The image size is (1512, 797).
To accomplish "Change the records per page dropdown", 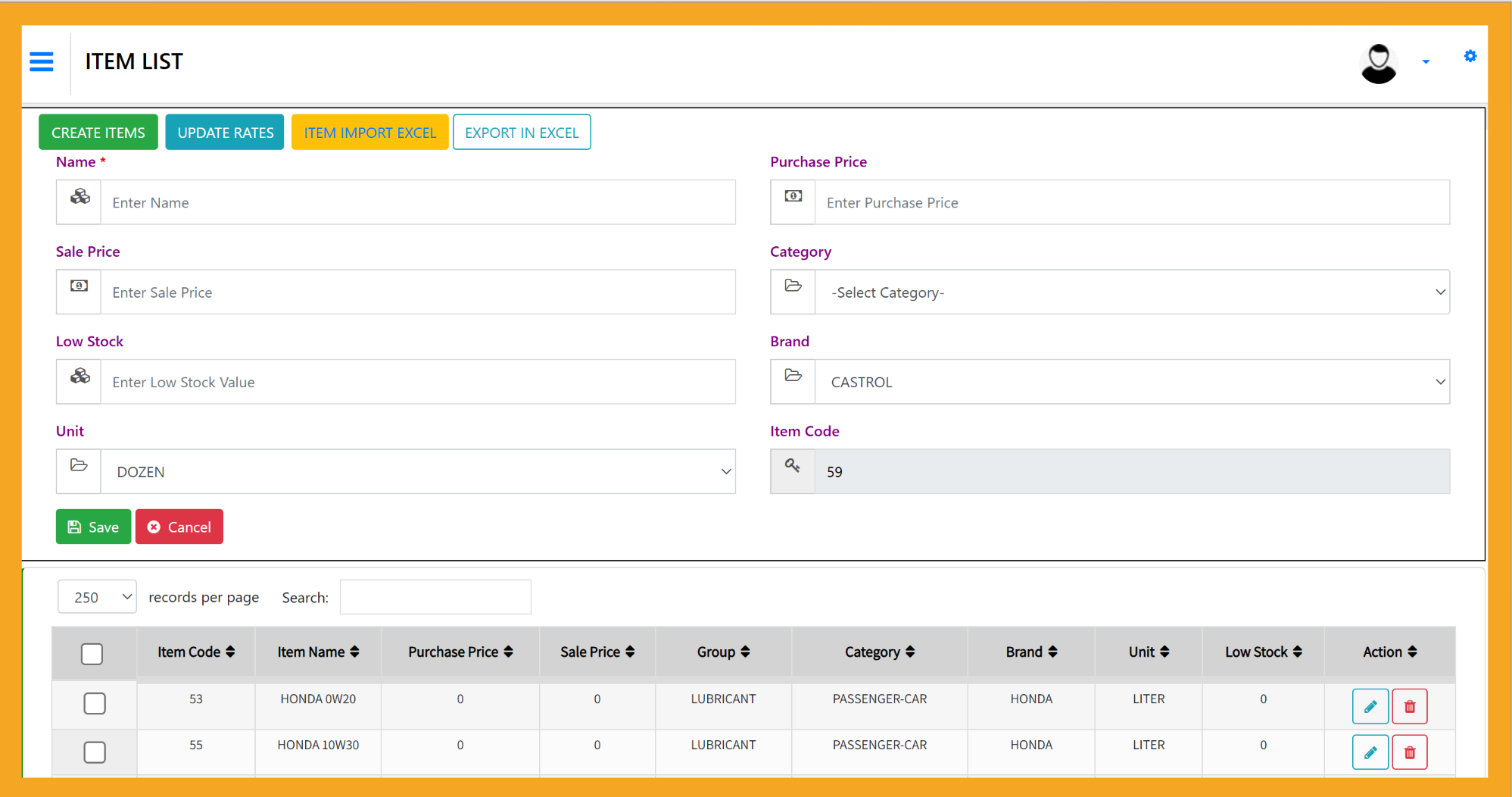I will [97, 597].
